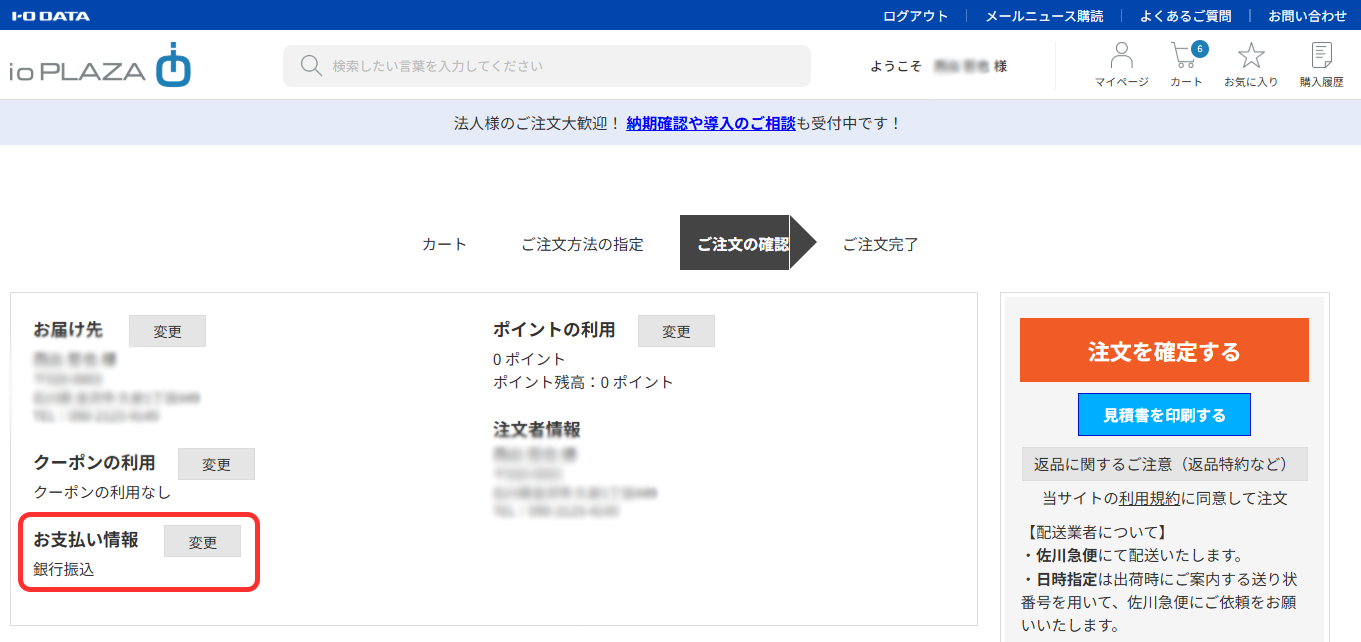Change the お支払い情報 payment method

point(202,542)
